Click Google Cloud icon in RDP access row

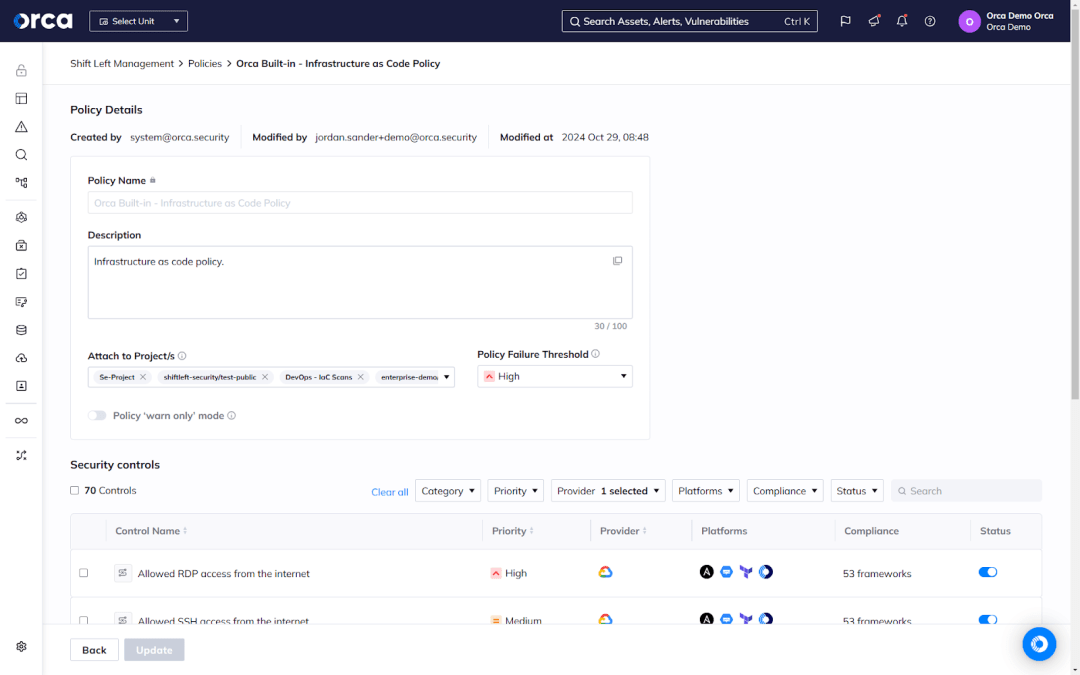point(605,572)
